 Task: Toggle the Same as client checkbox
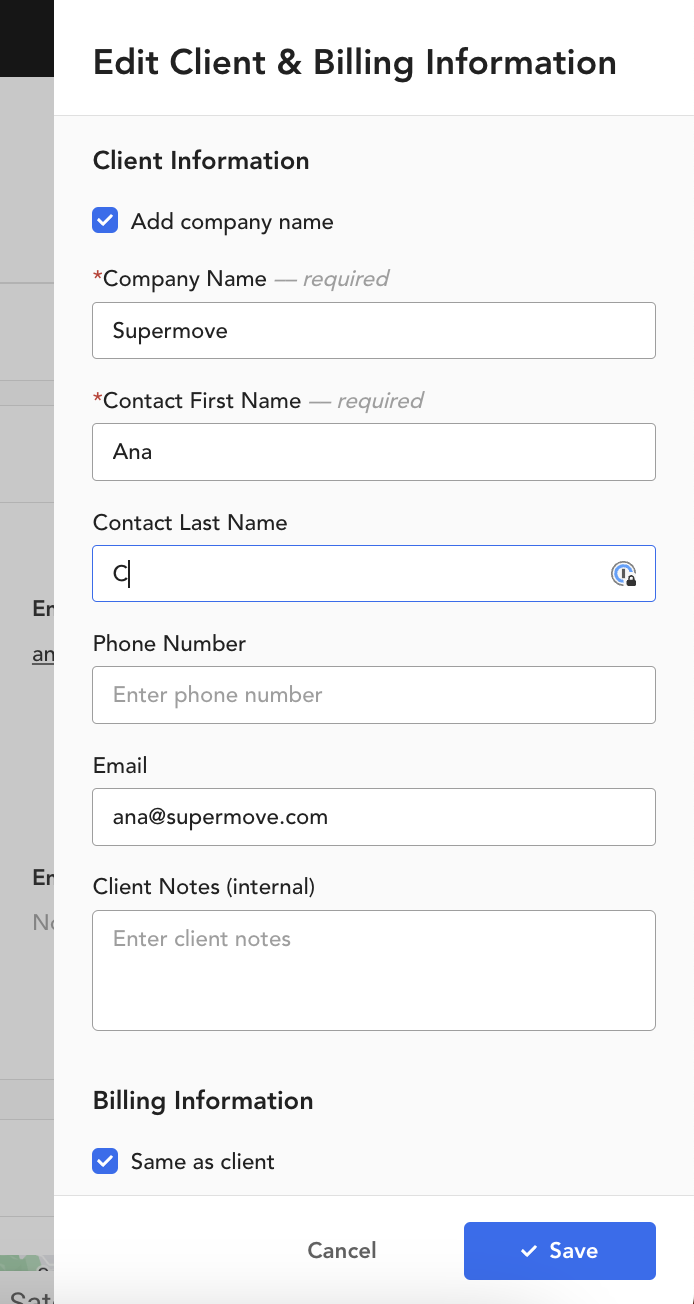105,1161
